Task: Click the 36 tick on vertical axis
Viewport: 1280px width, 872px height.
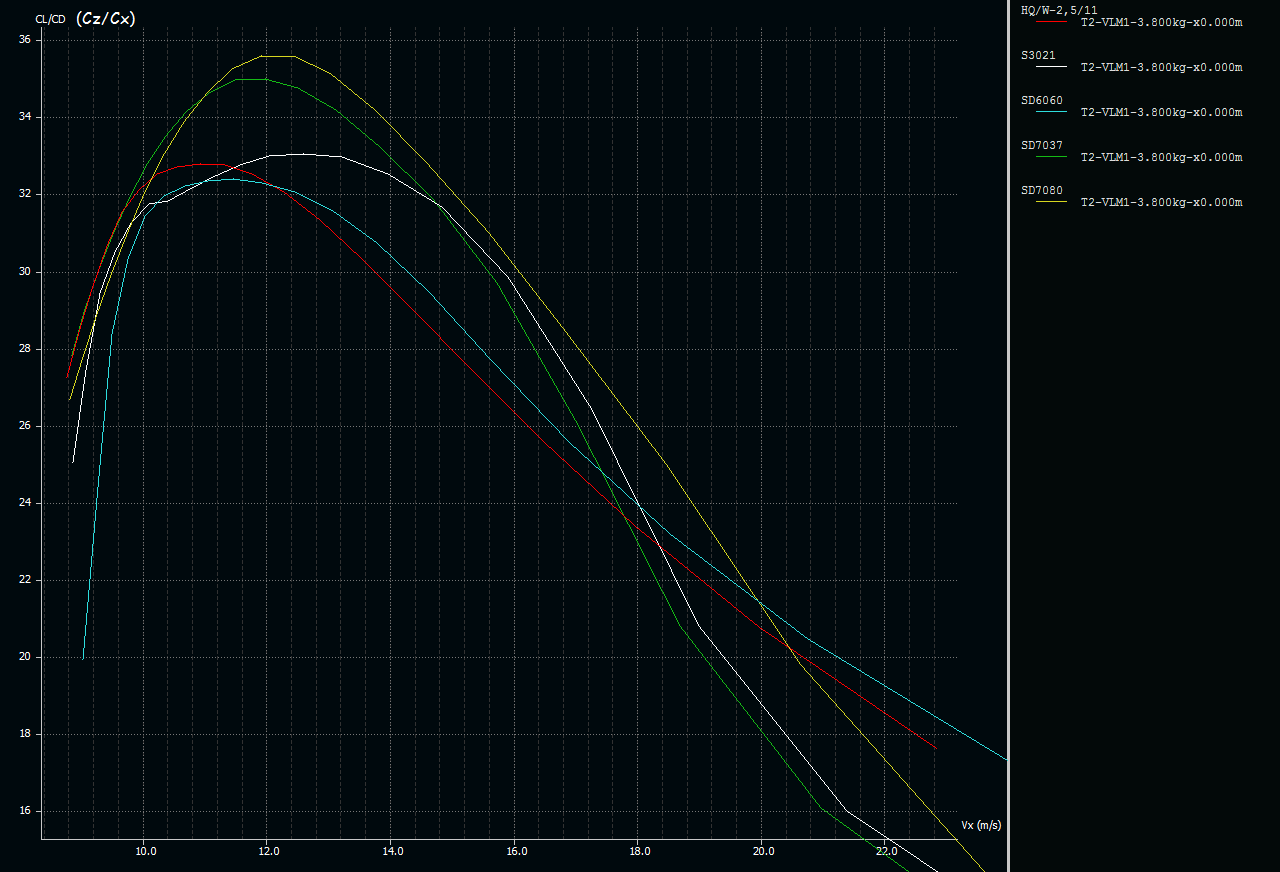Action: (25, 40)
